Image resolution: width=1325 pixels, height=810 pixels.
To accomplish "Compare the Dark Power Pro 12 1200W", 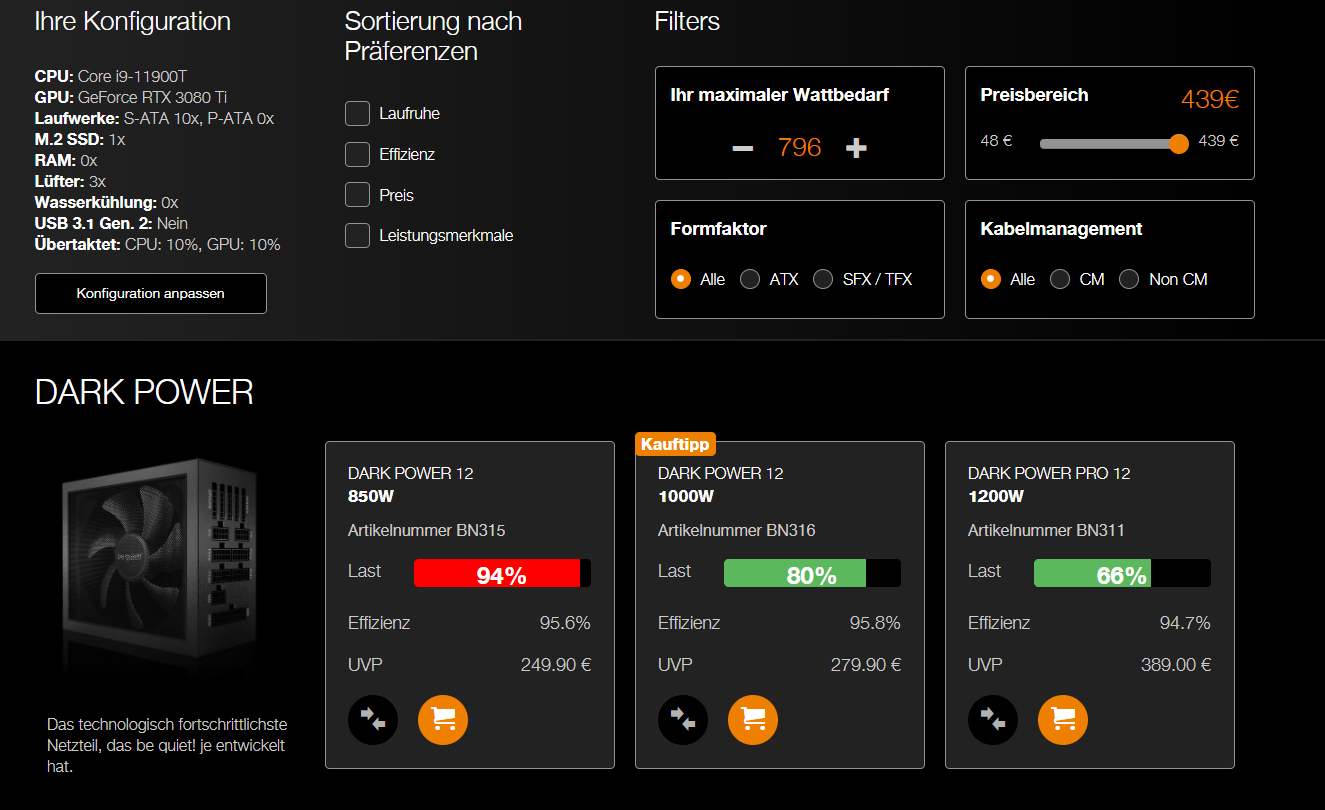I will point(993,720).
